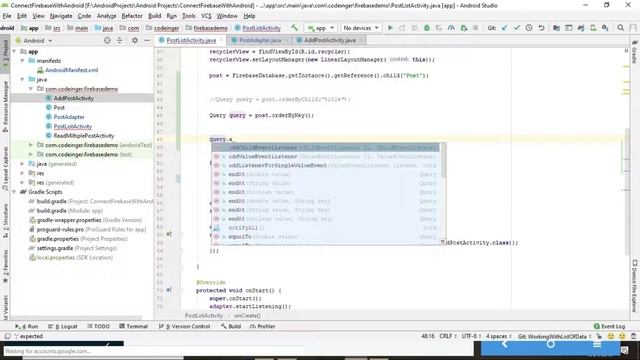640x360 pixels.
Task: Choose addListenerForSingleValueEvent suggestion
Action: (x=326, y=165)
